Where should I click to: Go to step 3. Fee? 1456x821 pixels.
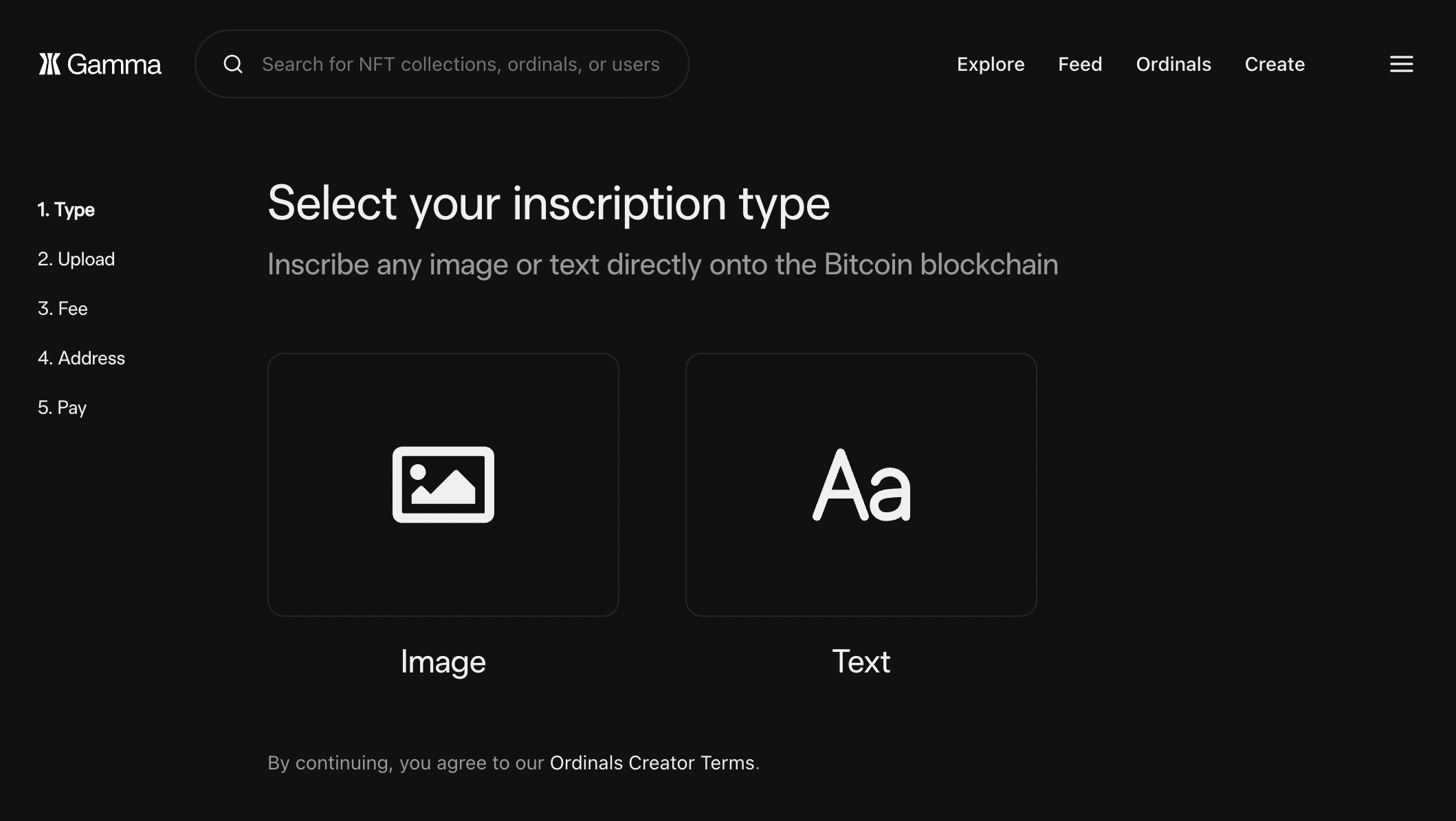tap(63, 309)
